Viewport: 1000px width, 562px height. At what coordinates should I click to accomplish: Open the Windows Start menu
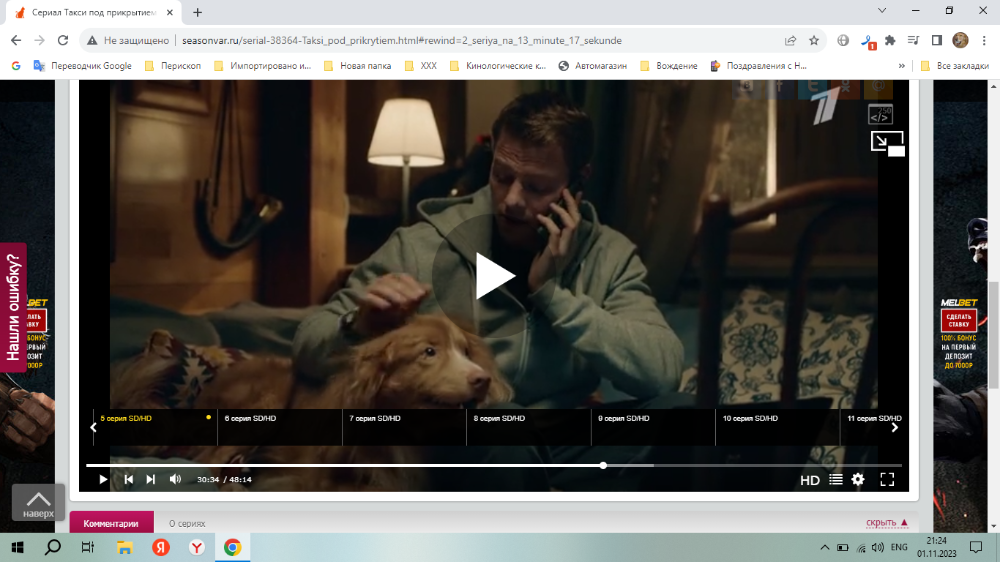click(17, 547)
